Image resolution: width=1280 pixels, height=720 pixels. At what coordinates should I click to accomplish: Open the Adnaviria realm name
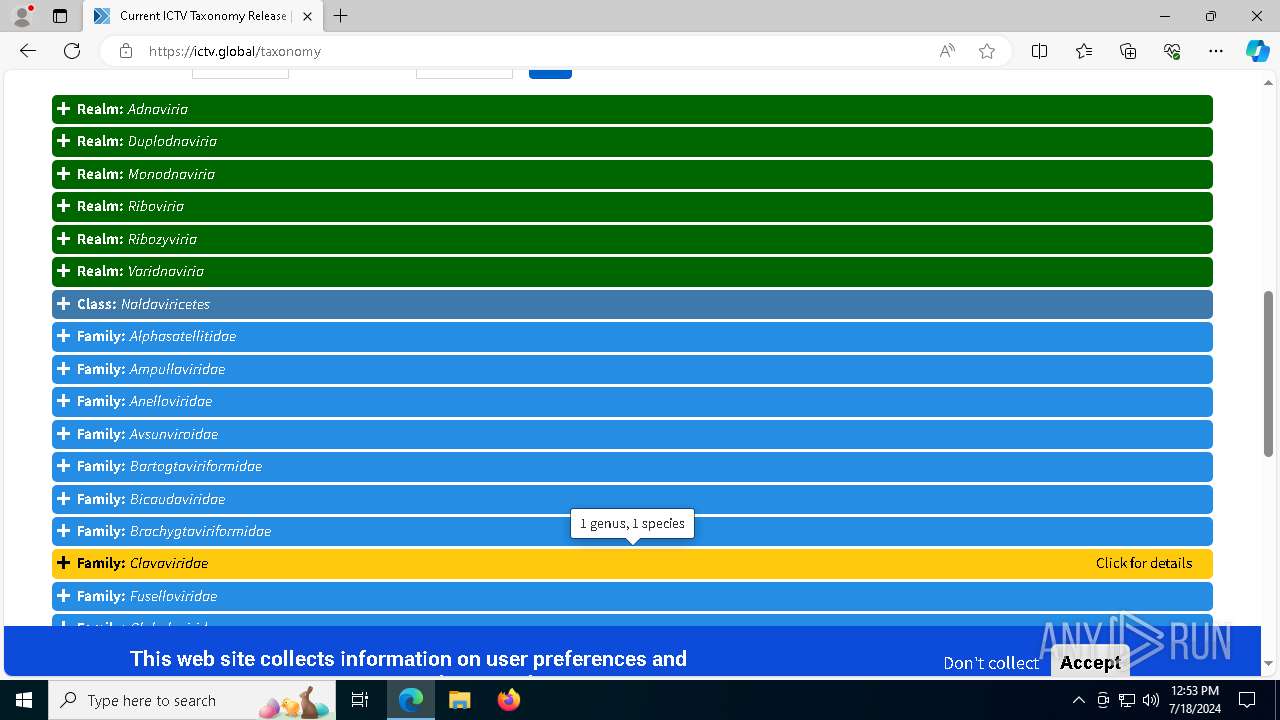pyautogui.click(x=158, y=109)
